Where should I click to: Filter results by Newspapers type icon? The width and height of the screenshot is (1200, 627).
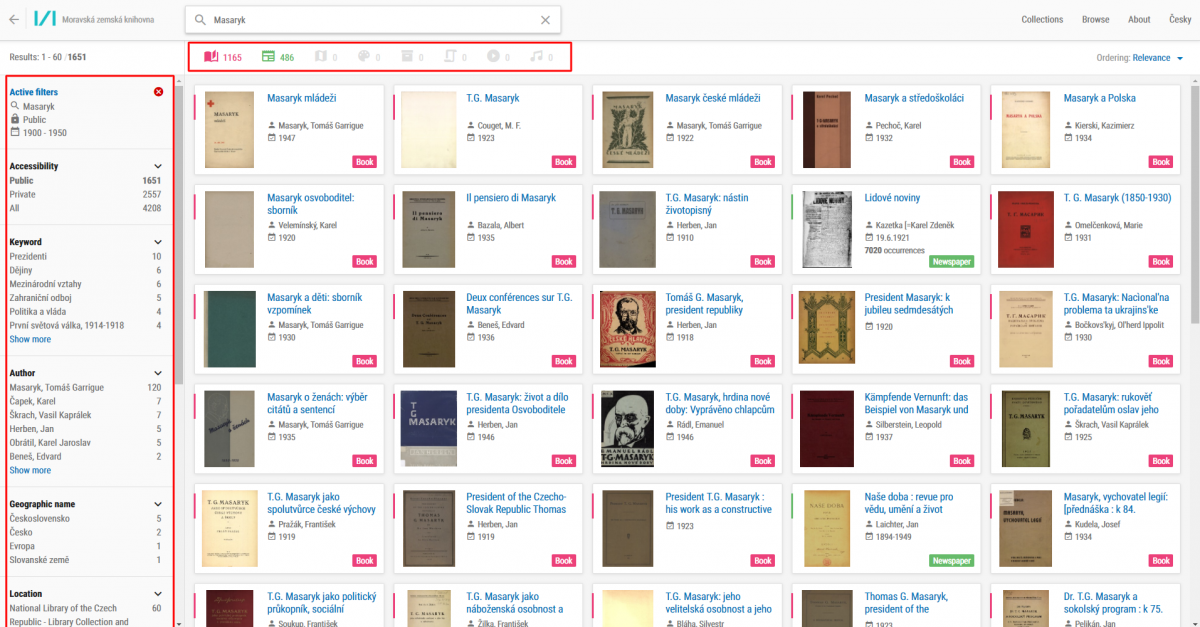[268, 57]
